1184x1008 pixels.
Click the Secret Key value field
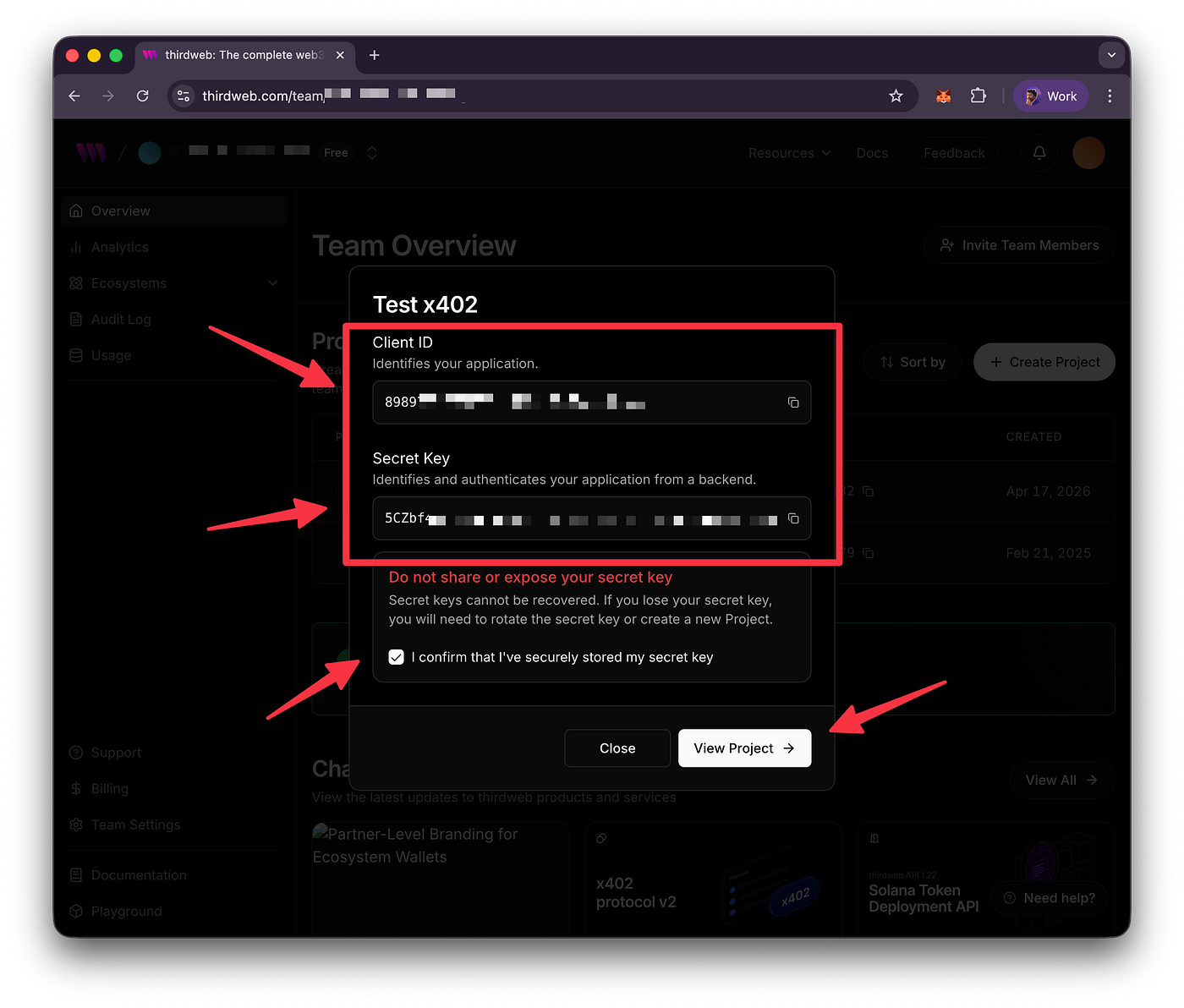click(592, 518)
